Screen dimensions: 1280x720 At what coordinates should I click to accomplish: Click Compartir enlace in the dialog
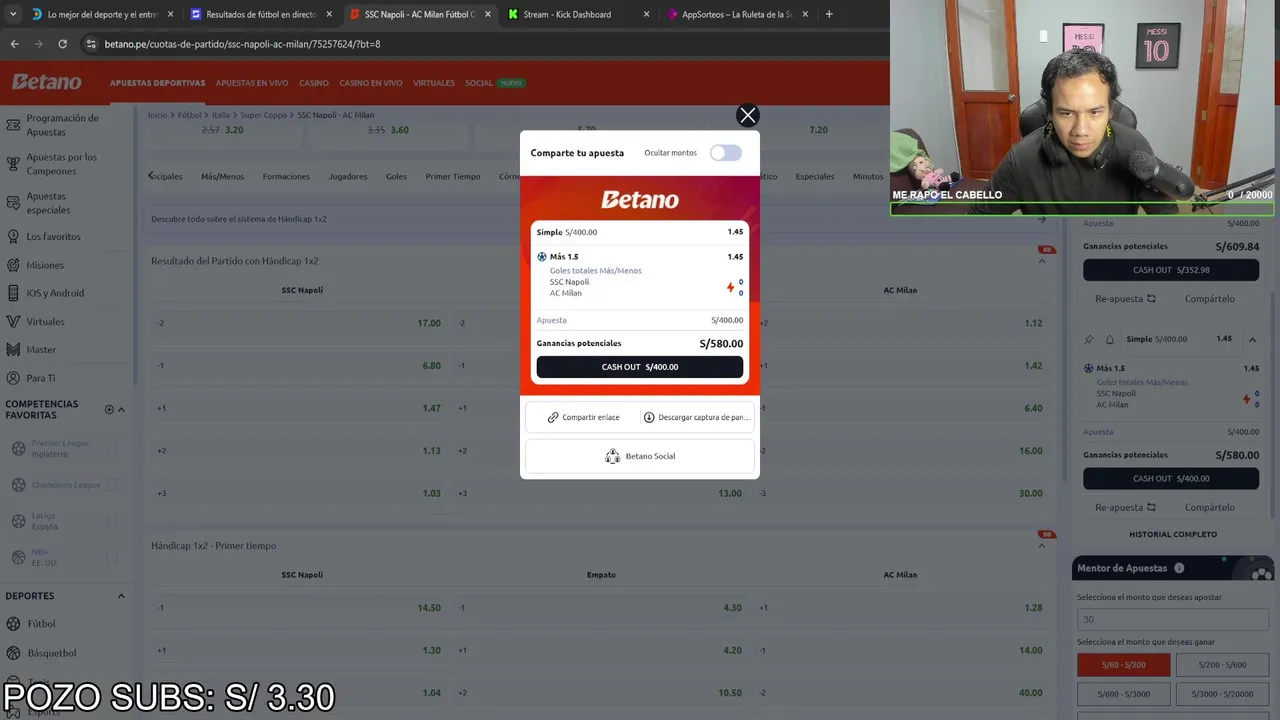pyautogui.click(x=583, y=417)
